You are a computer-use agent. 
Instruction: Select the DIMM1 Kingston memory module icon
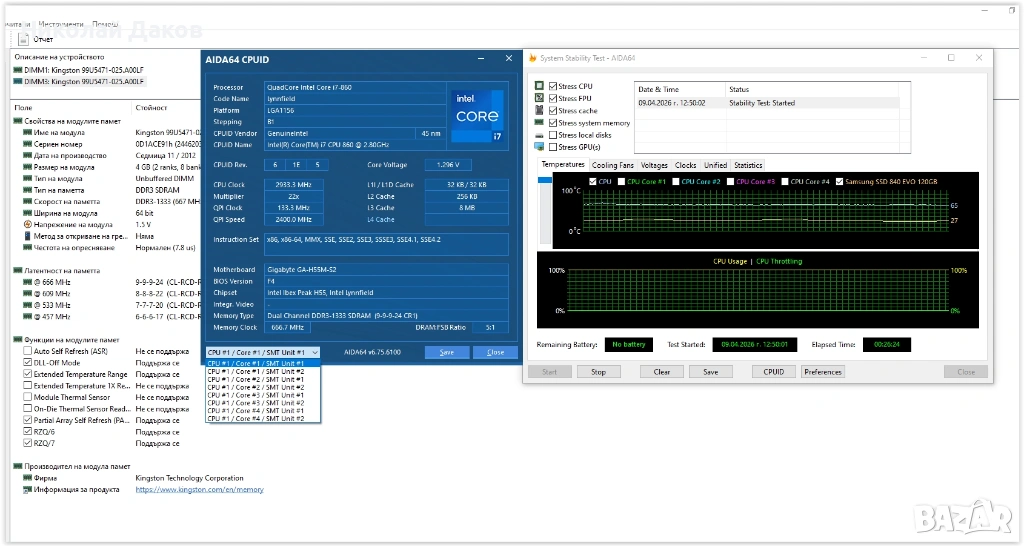click(x=17, y=70)
